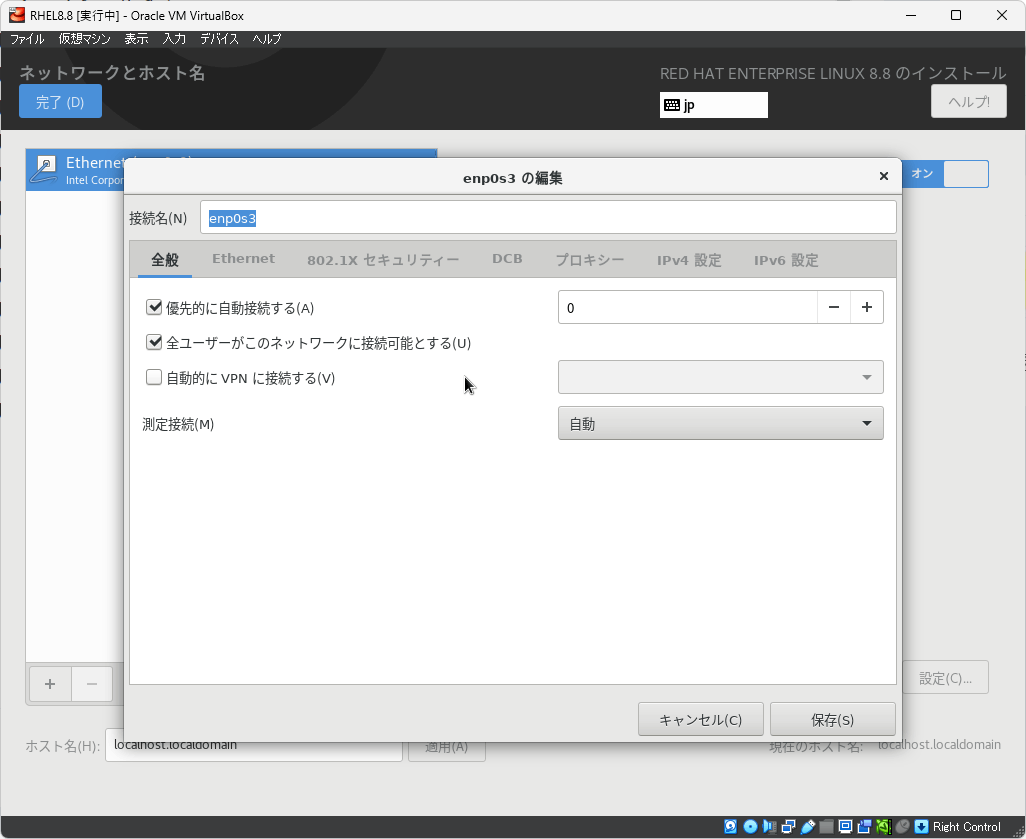Screen dimensions: 1026x839
Task: Click the 設定(C)... configure button
Action: (x=945, y=678)
